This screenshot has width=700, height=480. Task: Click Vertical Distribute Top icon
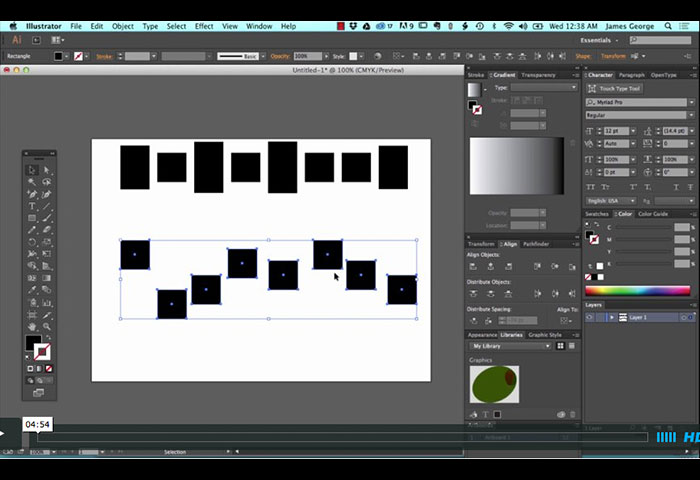coord(473,294)
